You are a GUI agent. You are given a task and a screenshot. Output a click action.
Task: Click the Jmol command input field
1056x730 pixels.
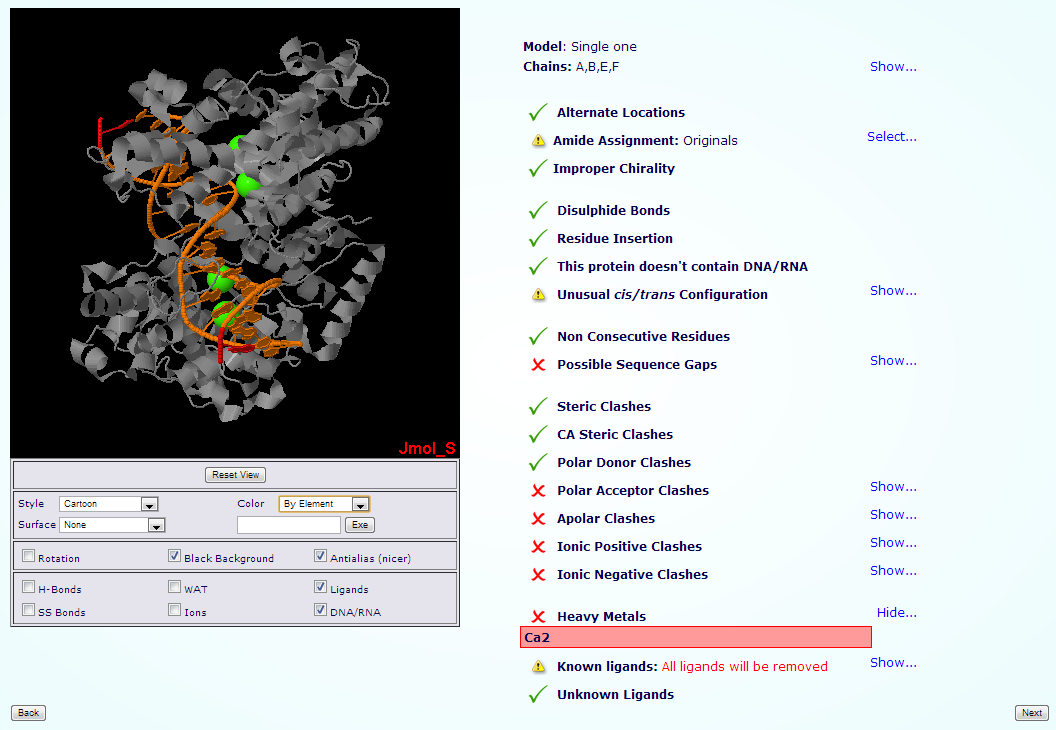pyautogui.click(x=289, y=525)
